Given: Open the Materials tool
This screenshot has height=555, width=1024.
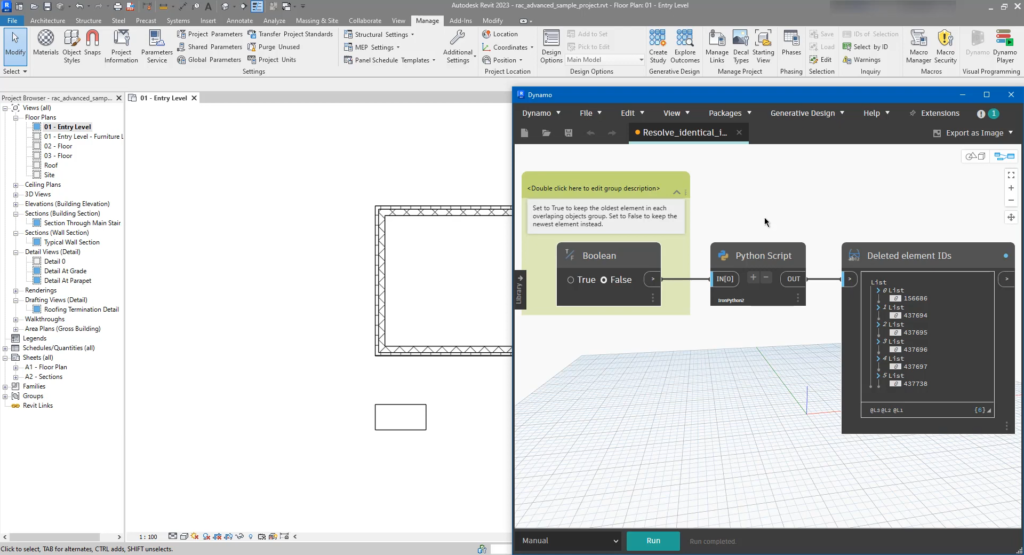Looking at the screenshot, I should pos(45,46).
